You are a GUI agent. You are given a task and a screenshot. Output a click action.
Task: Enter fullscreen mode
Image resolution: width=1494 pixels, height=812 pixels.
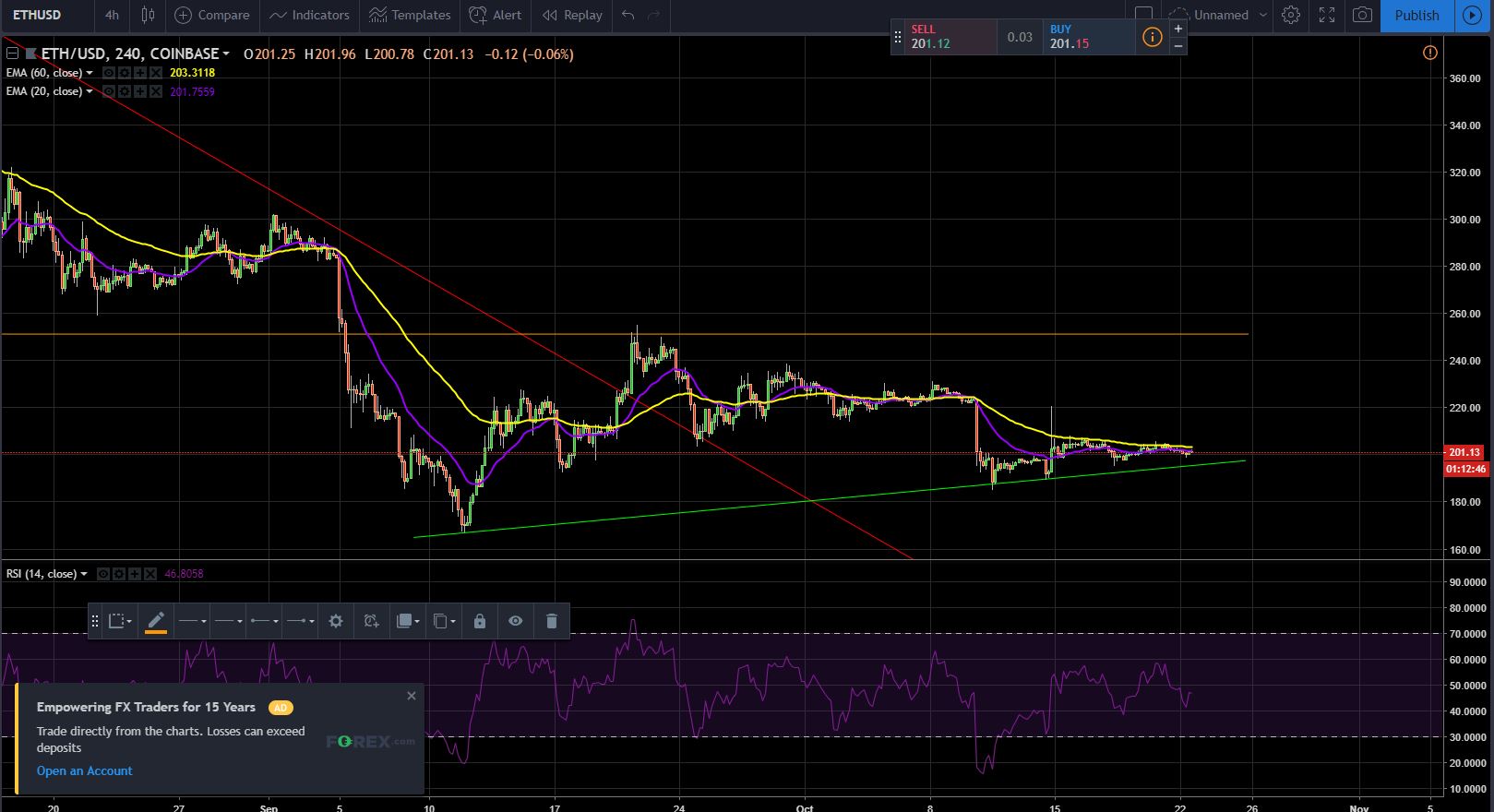click(x=1327, y=15)
